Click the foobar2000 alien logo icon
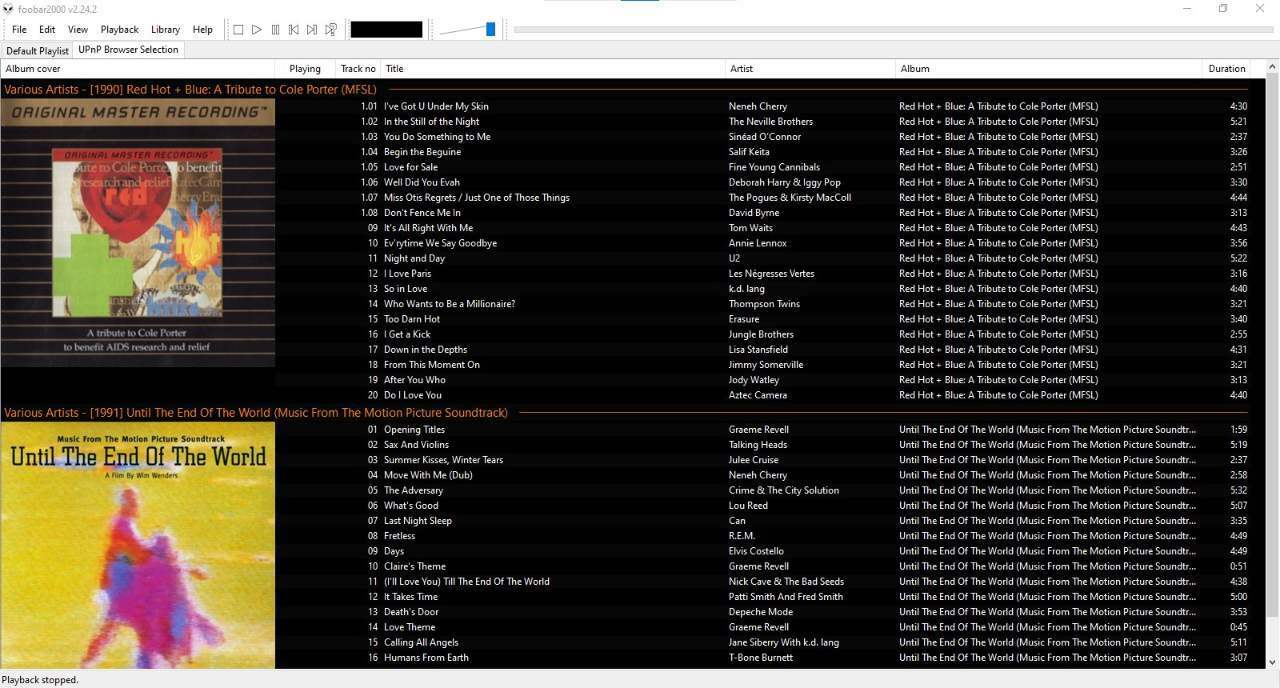This screenshot has height=688, width=1280. pyautogui.click(x=8, y=9)
